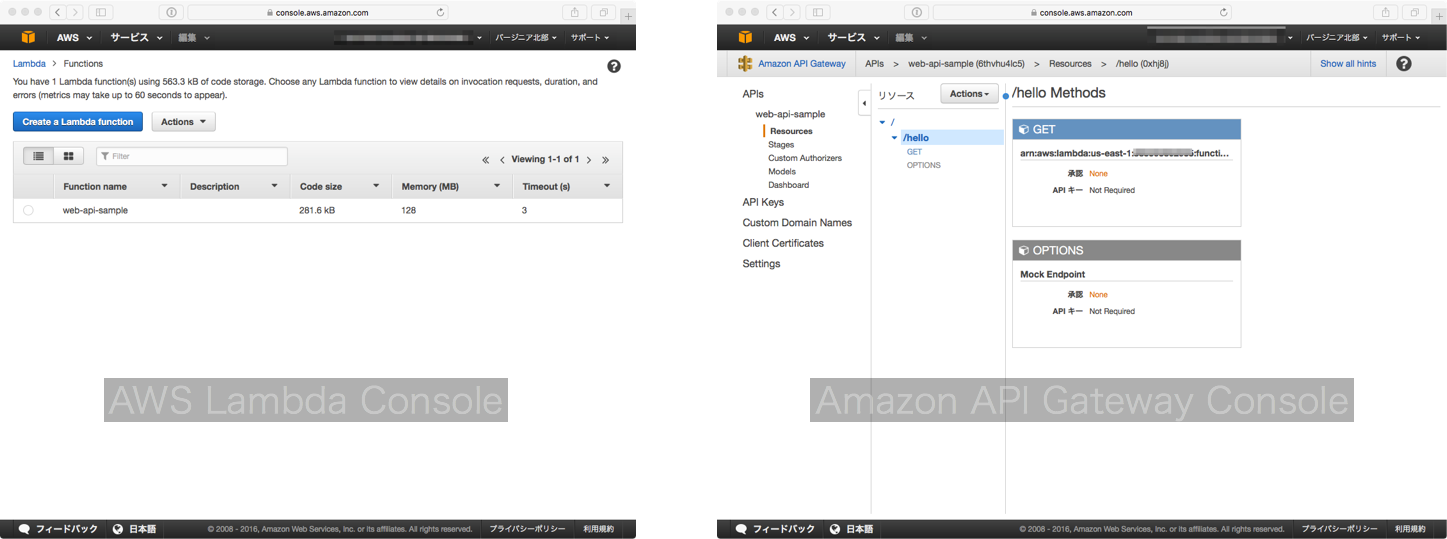Image resolution: width=1447 pixels, height=539 pixels.
Task: Open Code size column sort arrow
Action: [376, 186]
